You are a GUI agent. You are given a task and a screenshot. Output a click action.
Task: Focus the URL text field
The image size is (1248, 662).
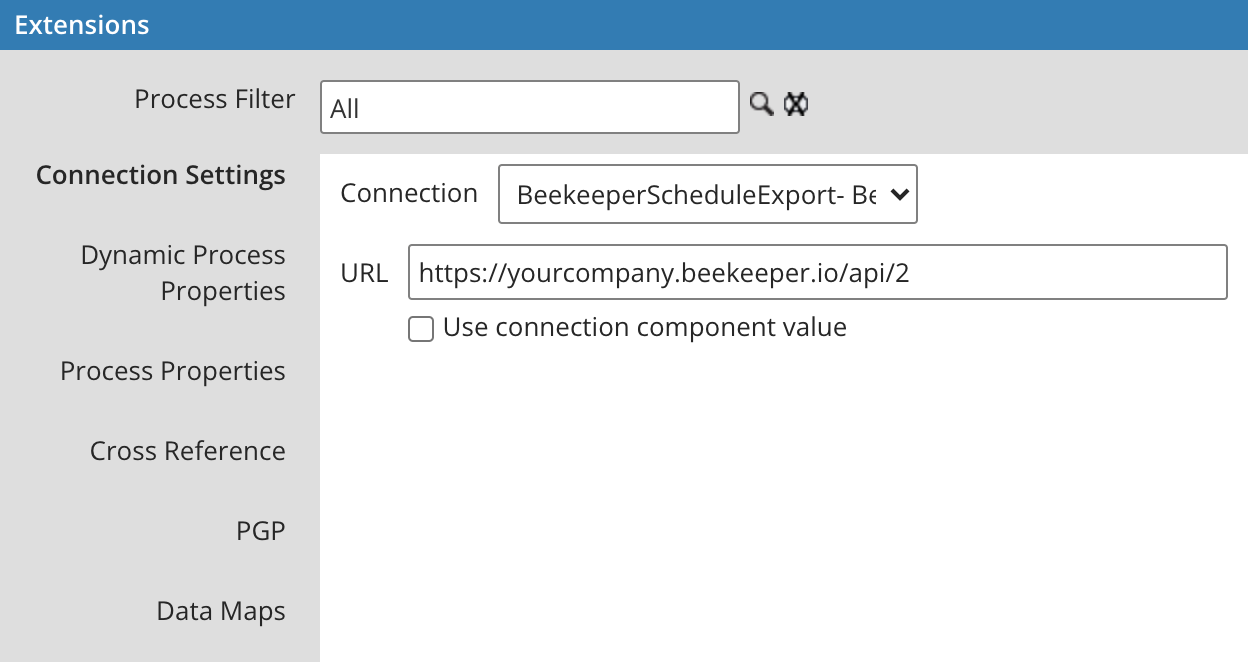pyautogui.click(x=817, y=272)
